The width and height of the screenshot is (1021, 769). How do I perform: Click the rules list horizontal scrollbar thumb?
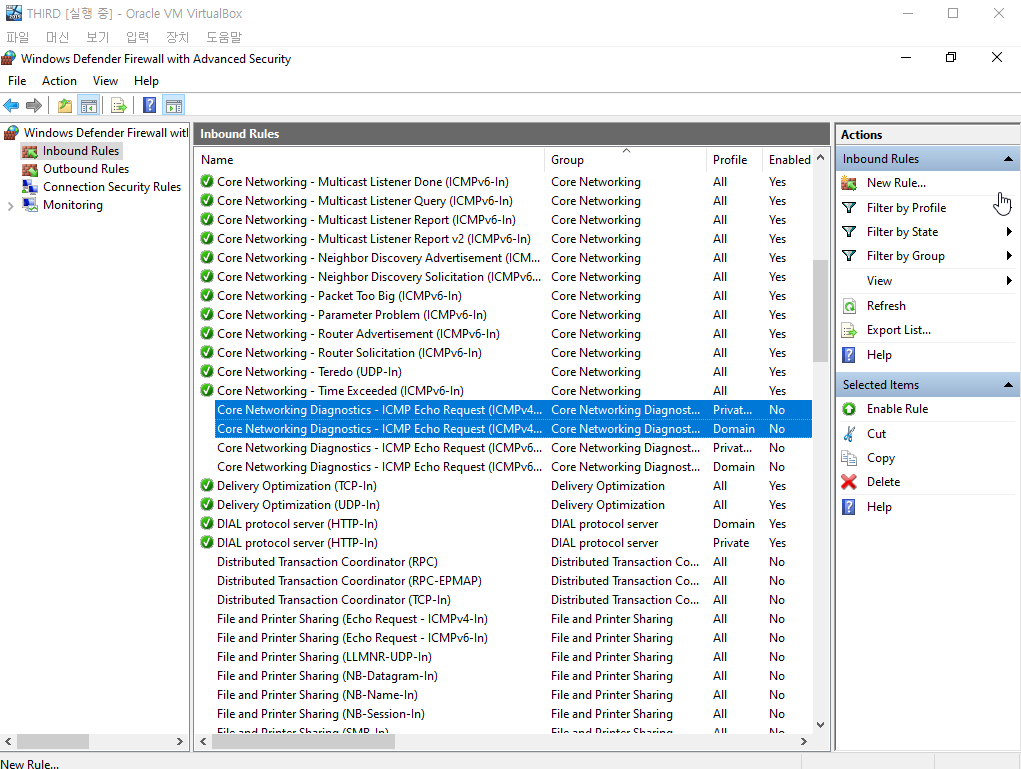tap(303, 742)
